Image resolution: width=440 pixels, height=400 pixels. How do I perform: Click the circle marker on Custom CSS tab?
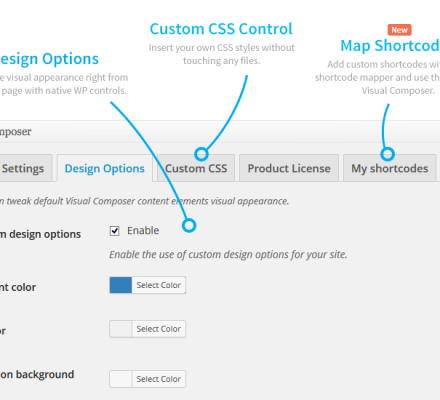(201, 154)
